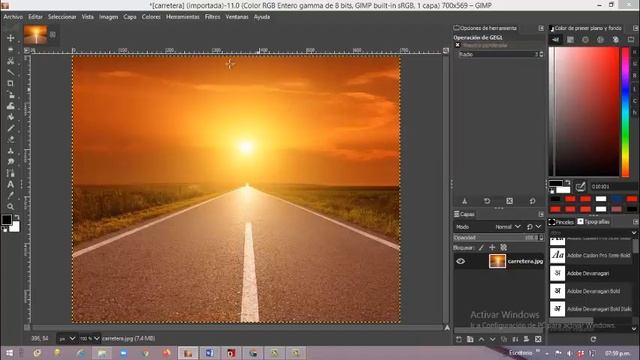The image size is (640, 360).
Task: Select the Clone stamp tool
Action: (x=11, y=151)
